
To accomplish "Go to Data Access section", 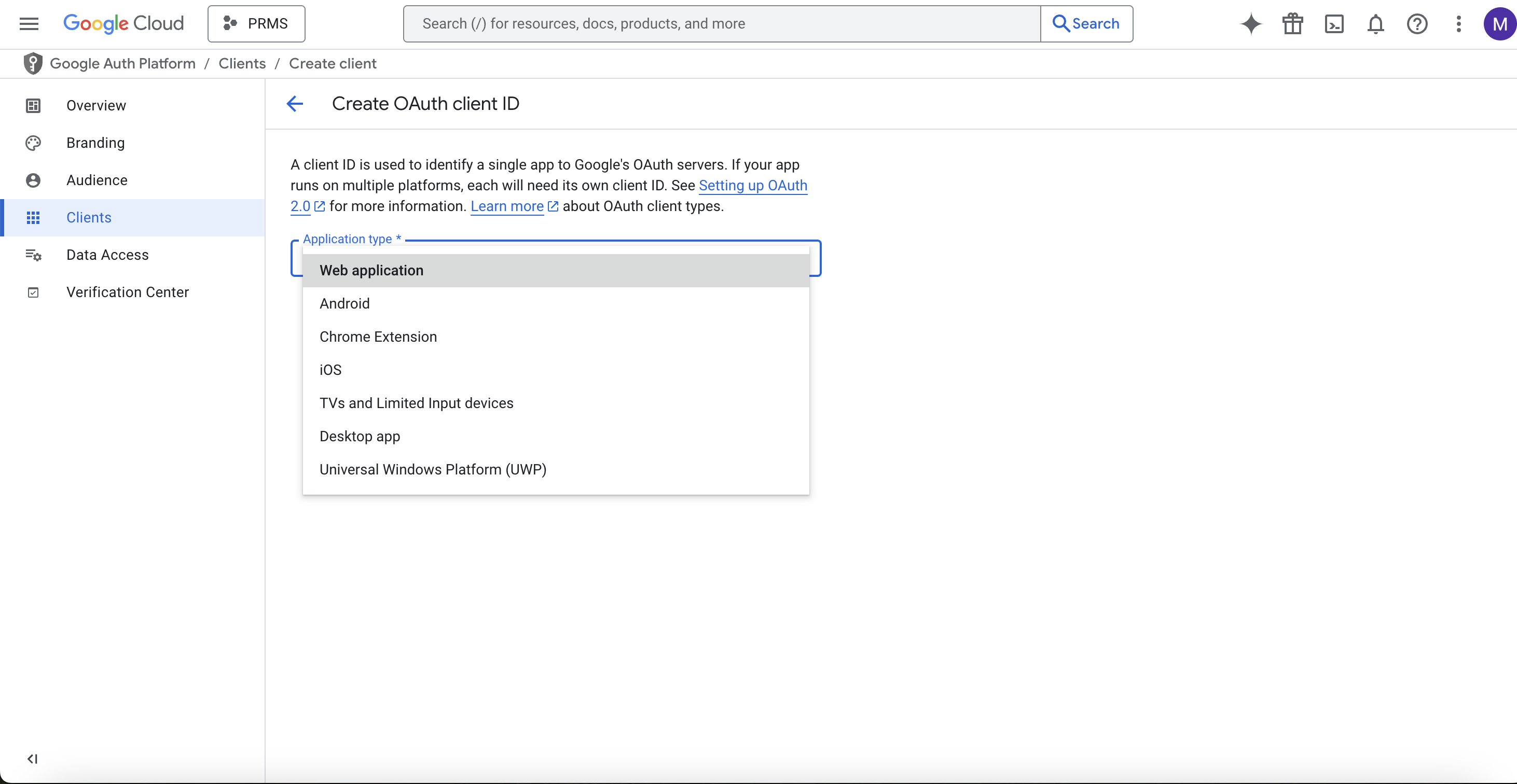I will (x=107, y=255).
